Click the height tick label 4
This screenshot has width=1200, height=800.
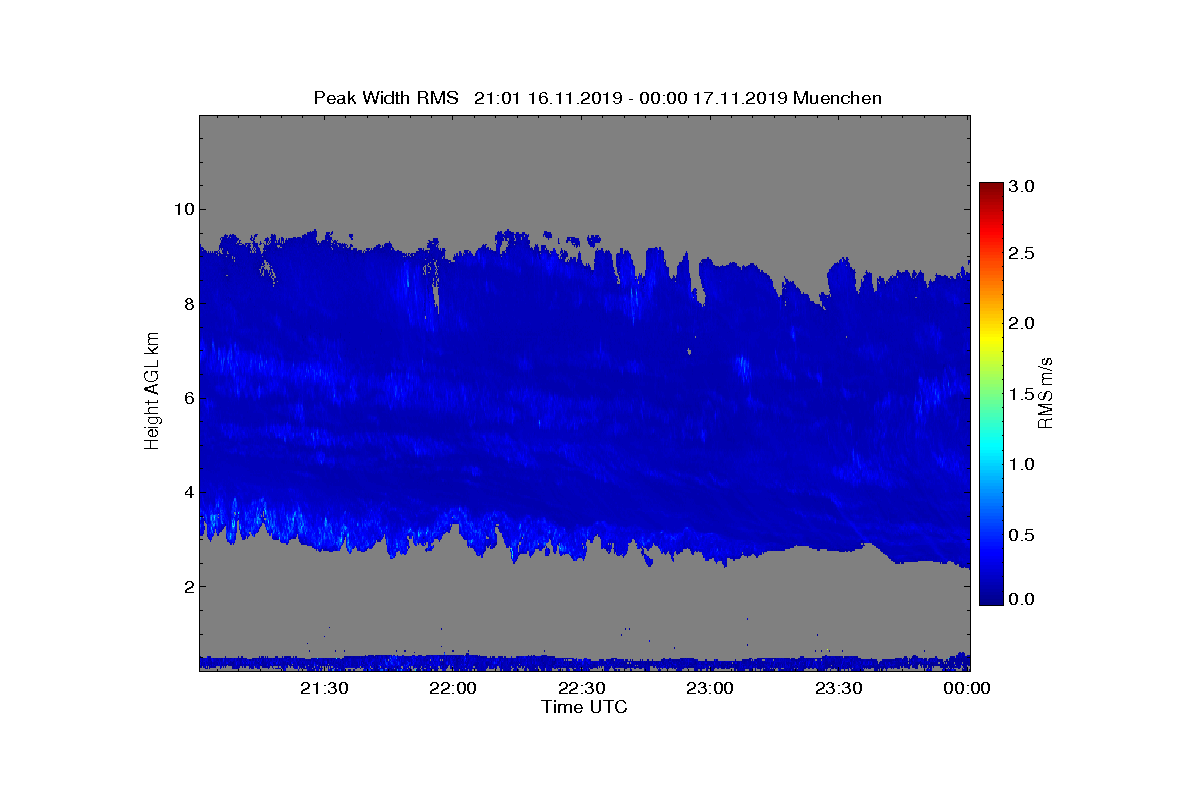tap(187, 492)
